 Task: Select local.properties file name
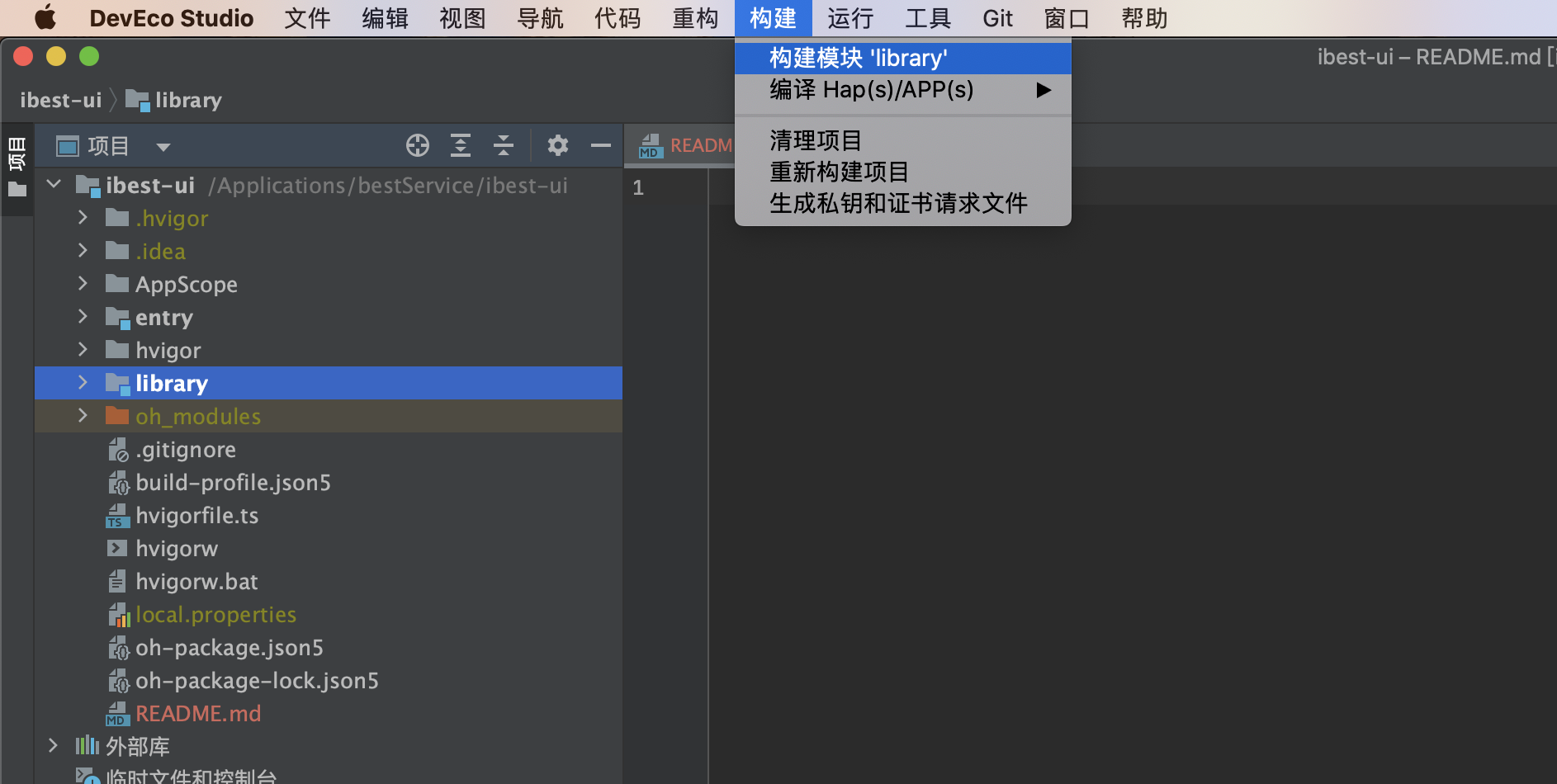tap(215, 615)
